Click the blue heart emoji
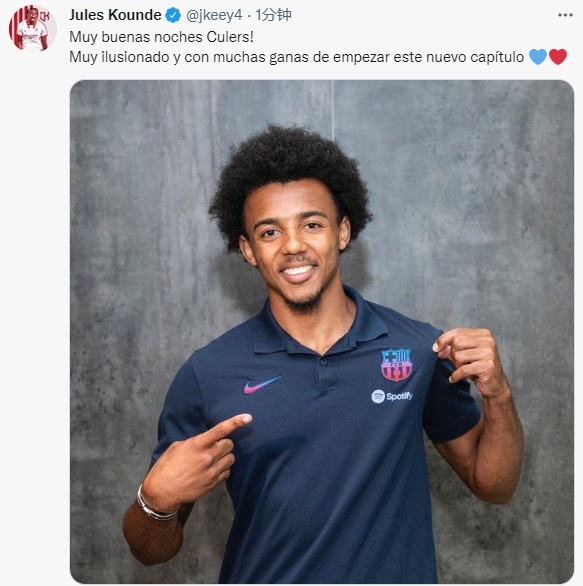This screenshot has height=586, width=583. point(538,57)
